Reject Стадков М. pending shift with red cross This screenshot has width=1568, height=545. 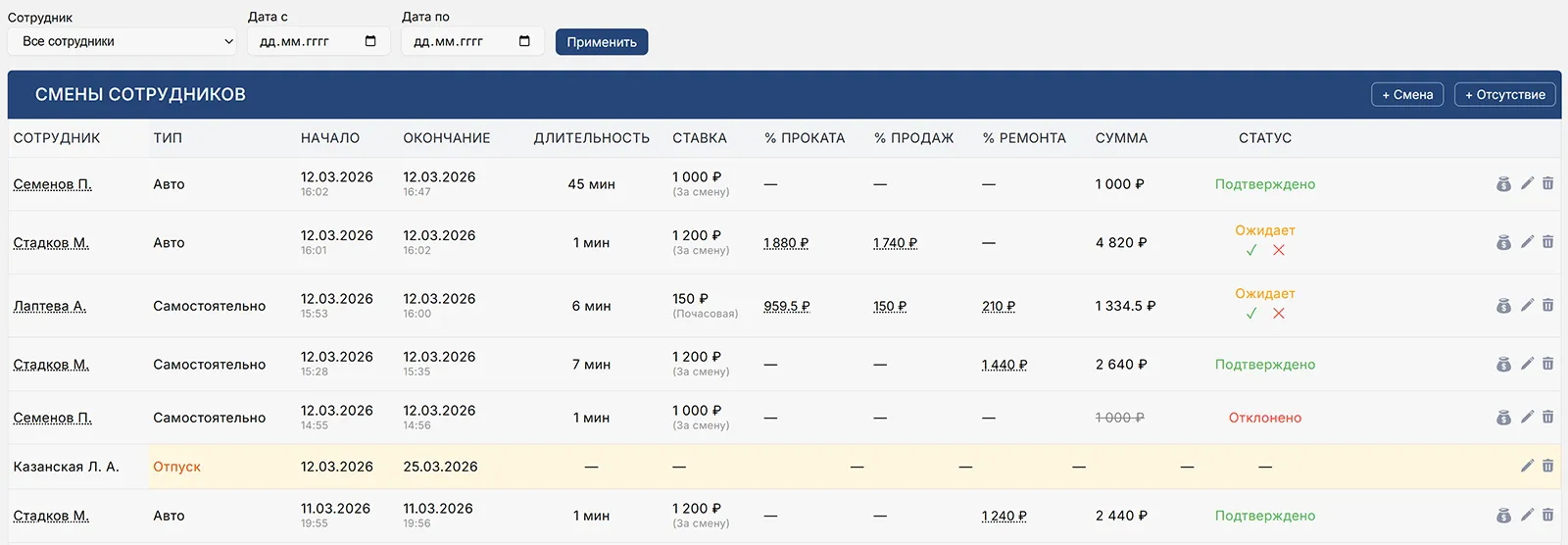pyautogui.click(x=1279, y=251)
